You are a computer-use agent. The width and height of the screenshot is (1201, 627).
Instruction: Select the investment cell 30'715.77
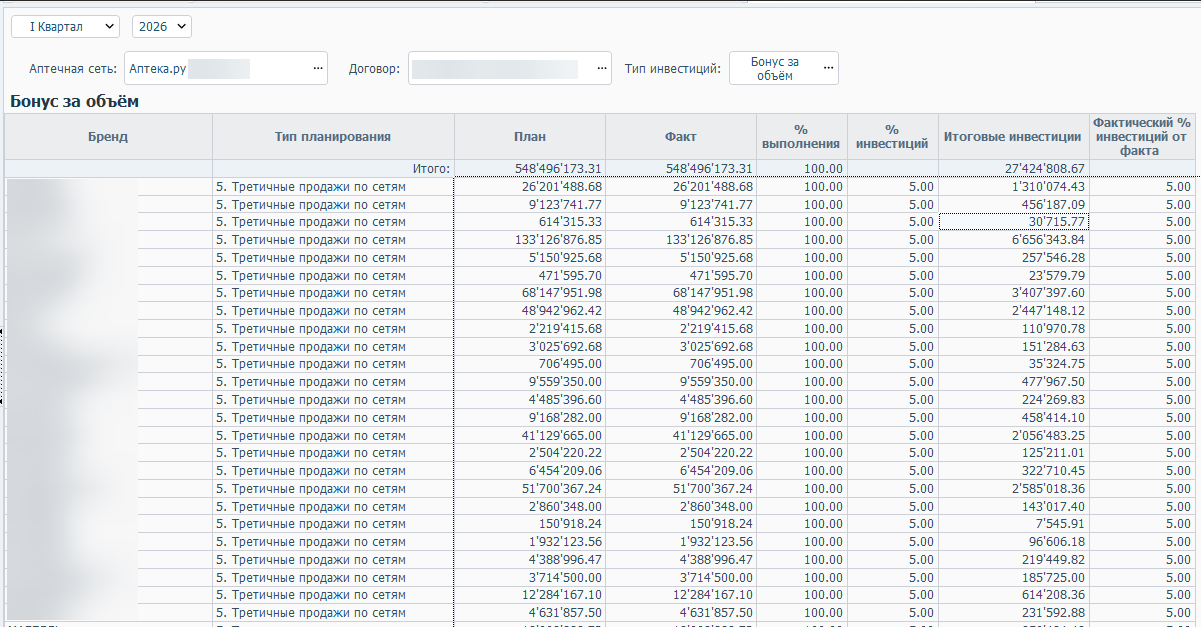click(x=1013, y=222)
